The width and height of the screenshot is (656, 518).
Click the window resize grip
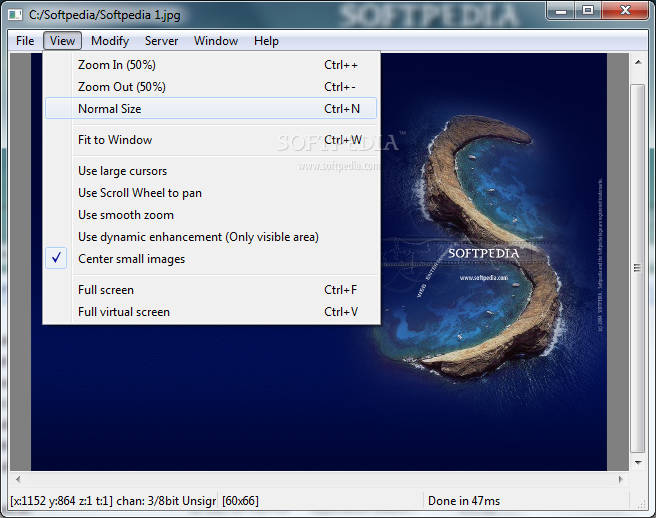pyautogui.click(x=641, y=504)
